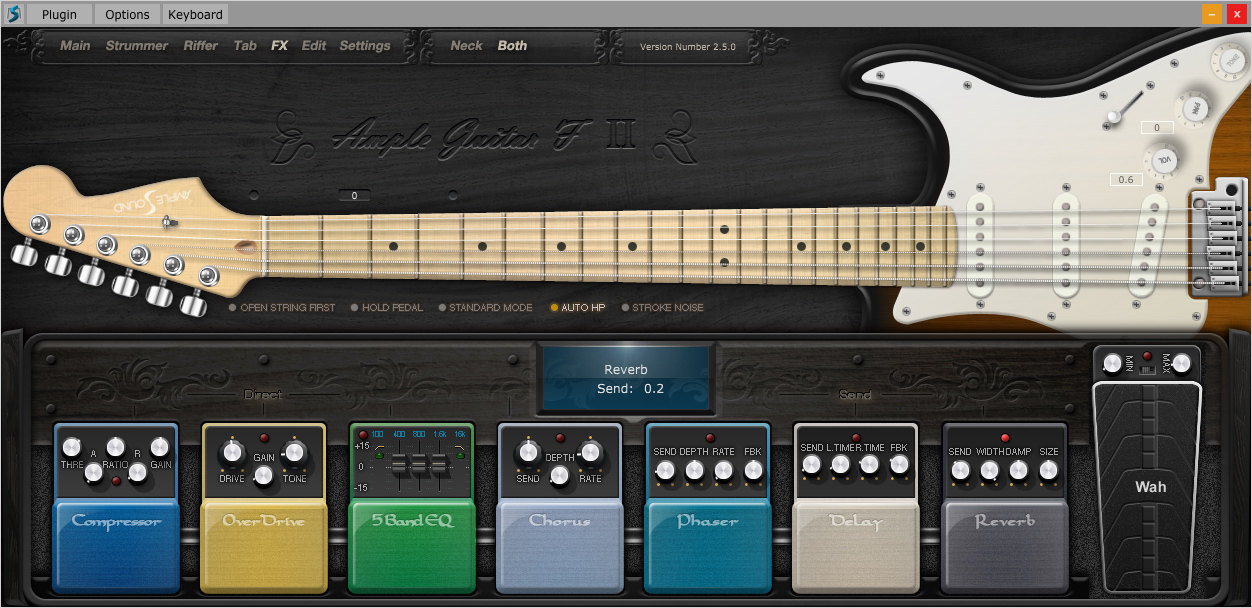This screenshot has width=1252, height=608.
Task: Click the Wah MAX knob
Action: (1183, 363)
